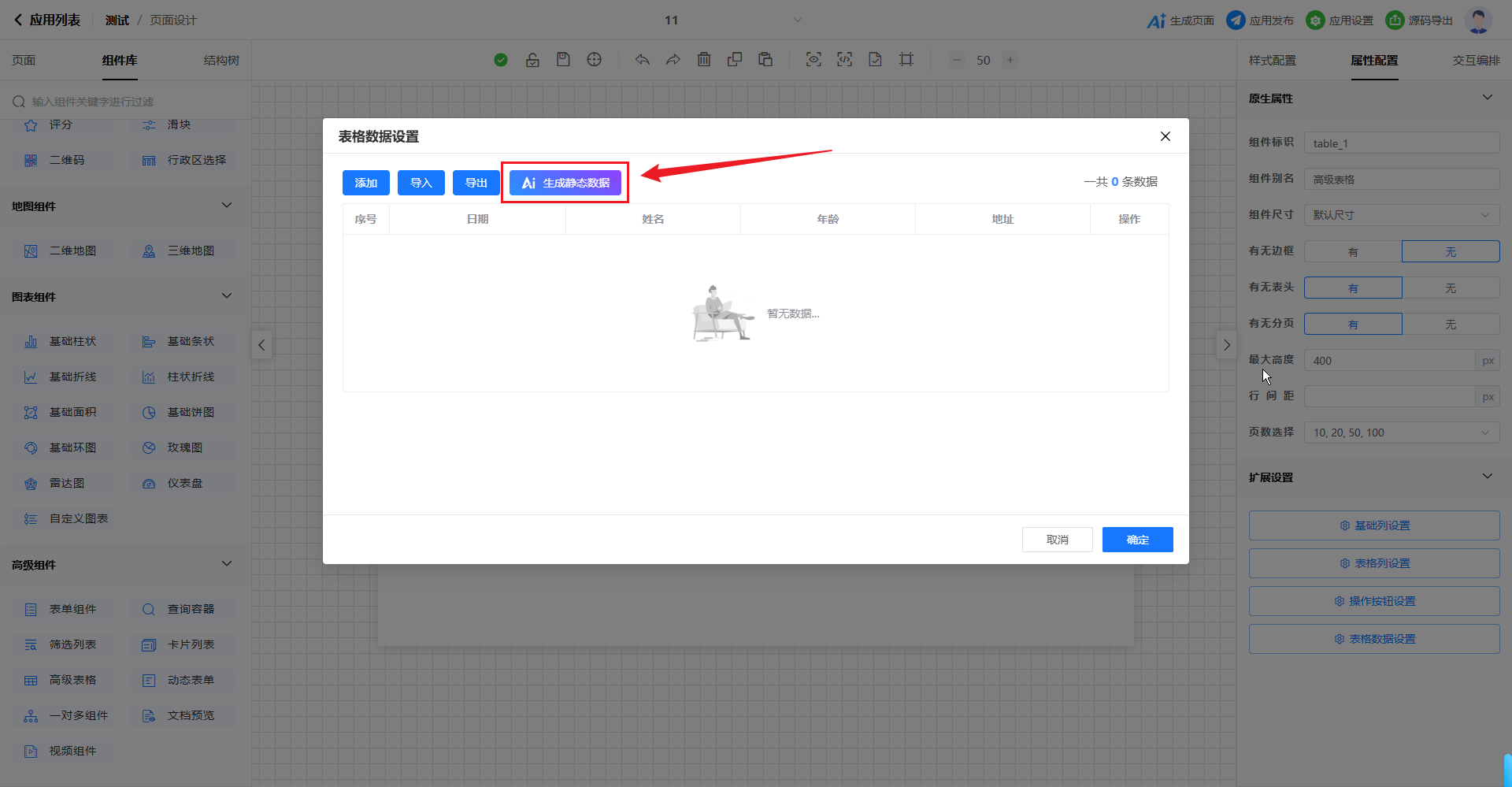Click the paste clipboard icon in the toolbar
The image size is (1512, 787).
[765, 60]
